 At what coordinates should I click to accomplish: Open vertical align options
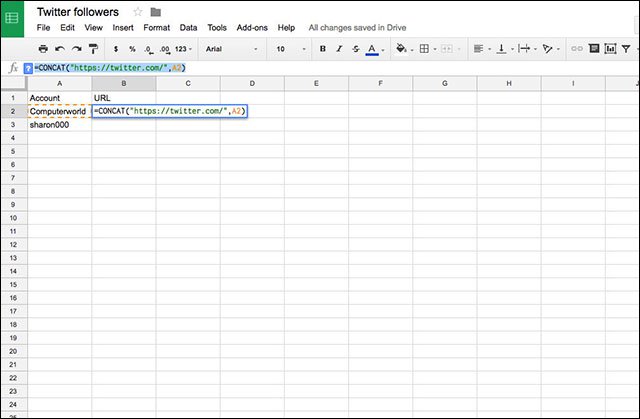click(501, 49)
